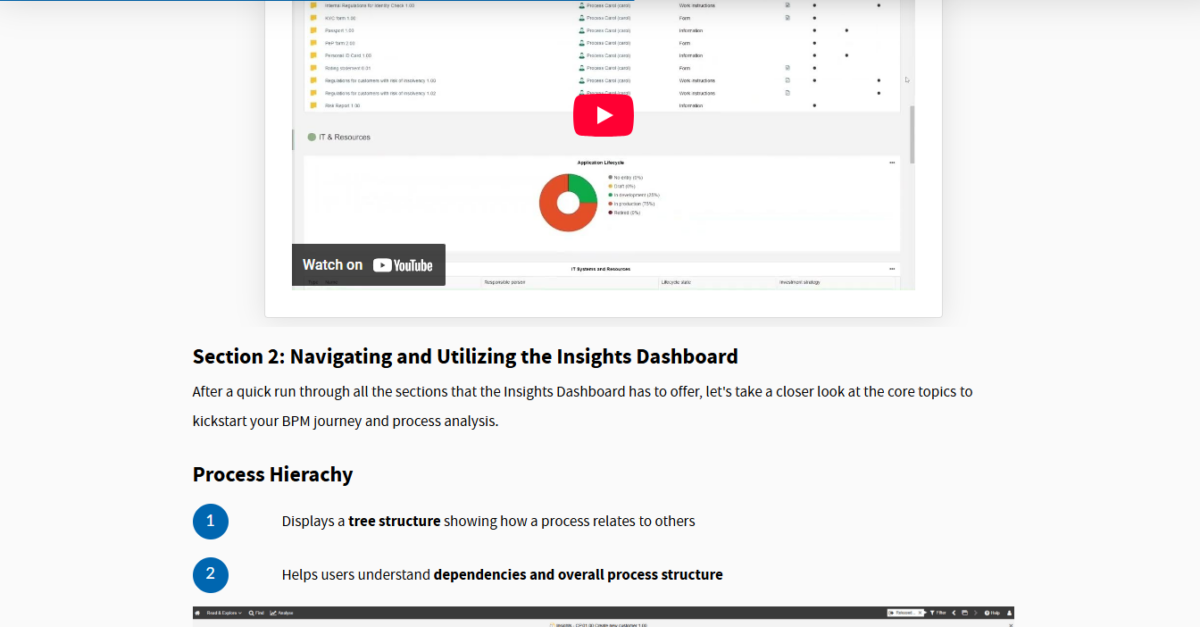Click the green In development donut segment
1200x627 pixels.
pyautogui.click(x=582, y=188)
